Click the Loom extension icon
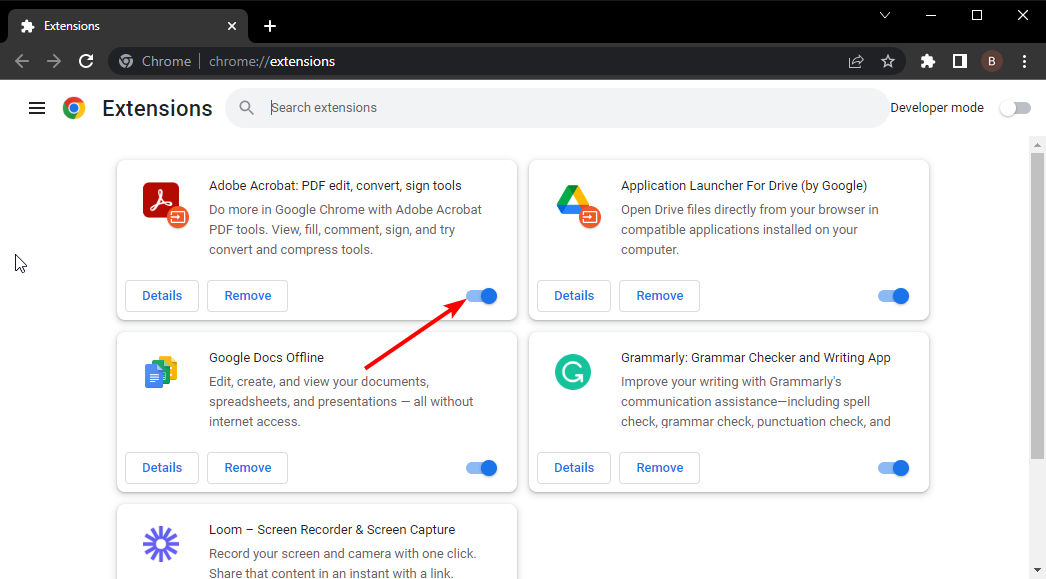 [160, 543]
